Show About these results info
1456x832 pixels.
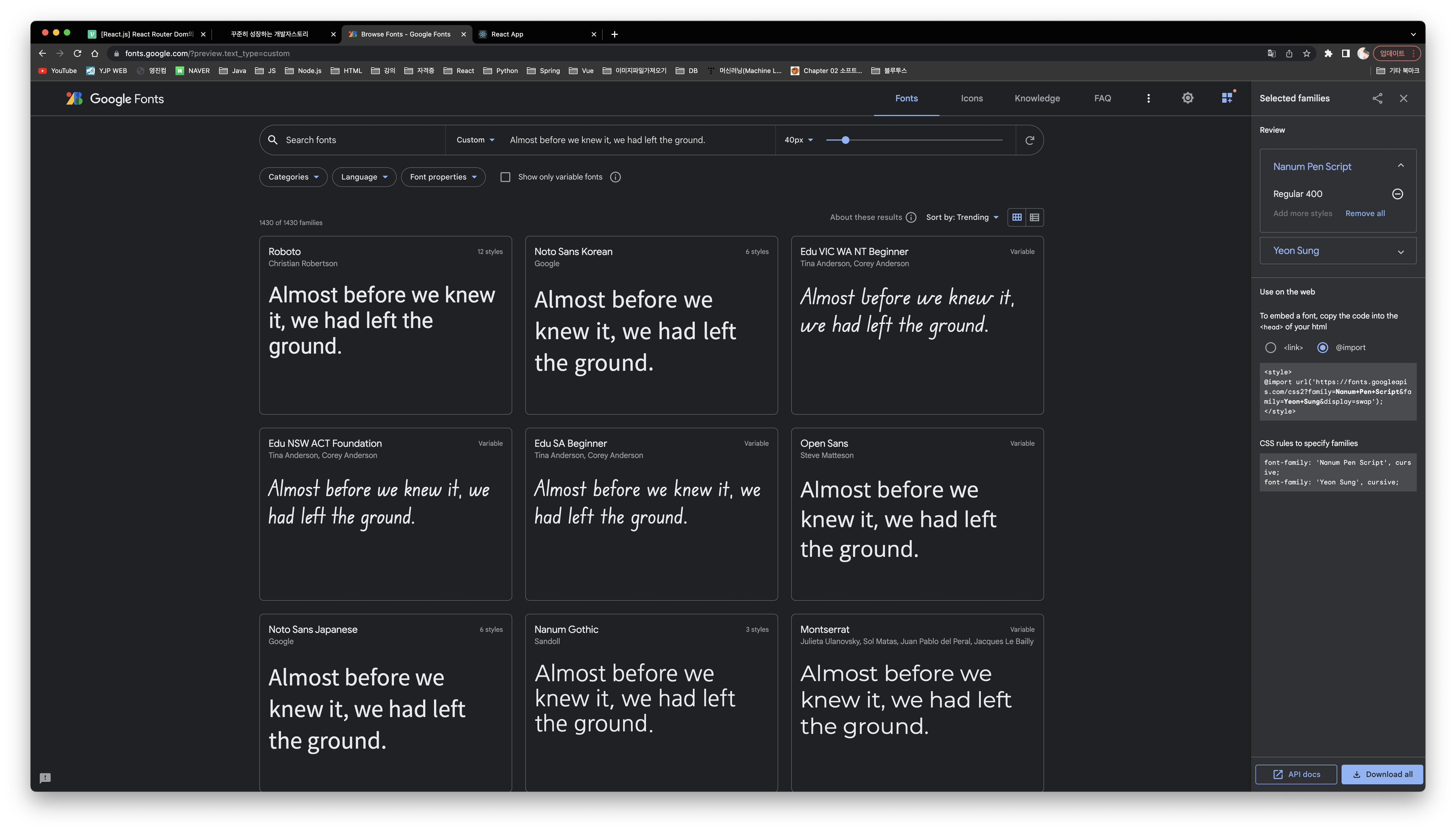click(911, 217)
